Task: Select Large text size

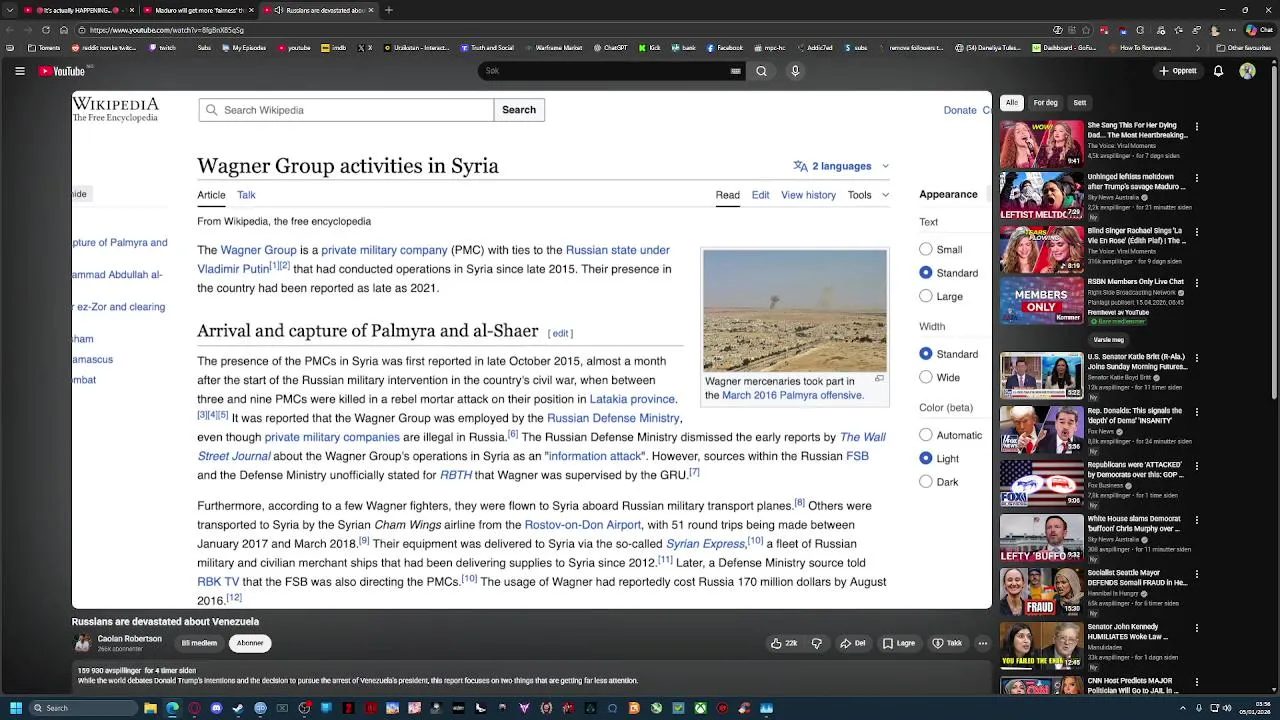Action: (x=926, y=296)
